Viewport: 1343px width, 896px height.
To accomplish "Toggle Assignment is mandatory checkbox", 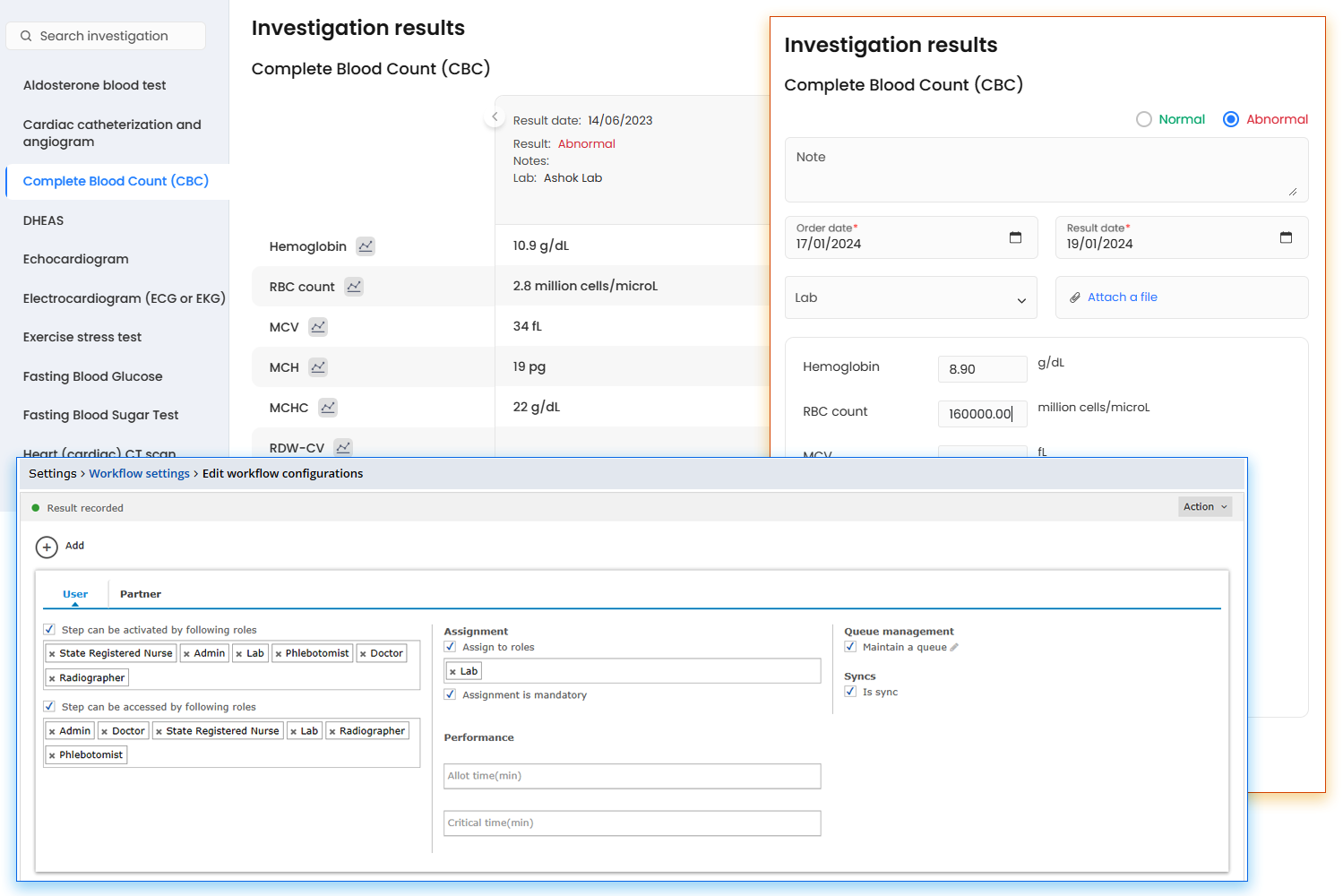I will 450,694.
